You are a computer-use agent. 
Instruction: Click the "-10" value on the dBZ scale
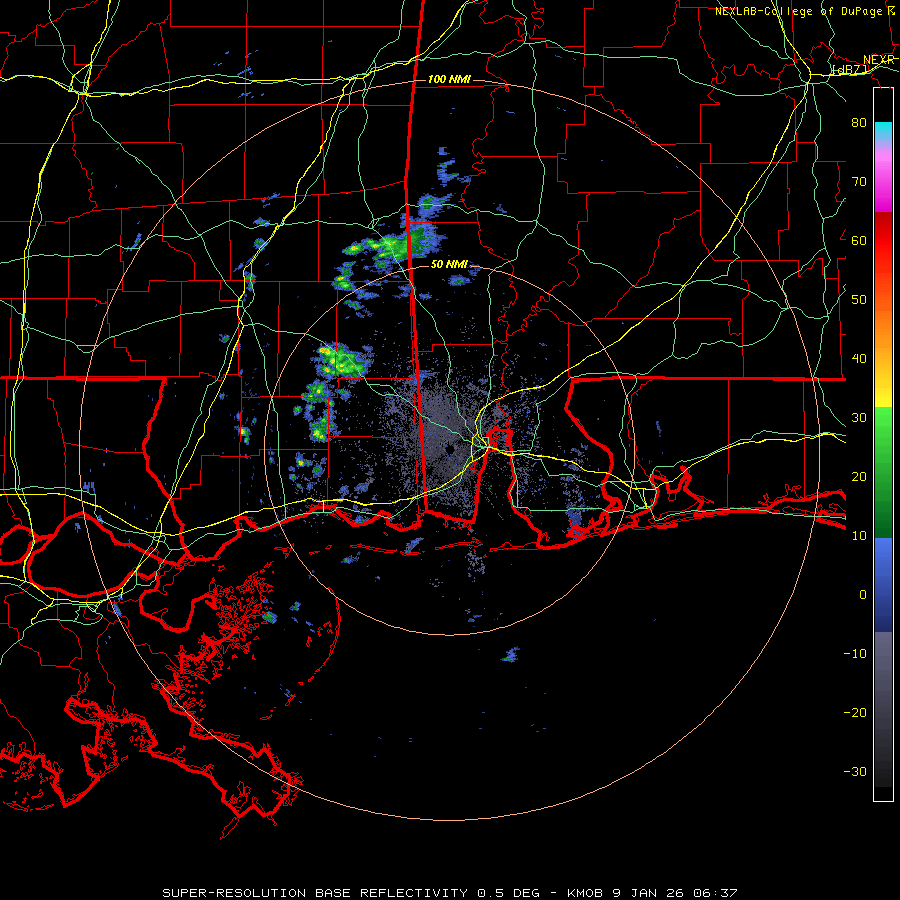[x=855, y=654]
